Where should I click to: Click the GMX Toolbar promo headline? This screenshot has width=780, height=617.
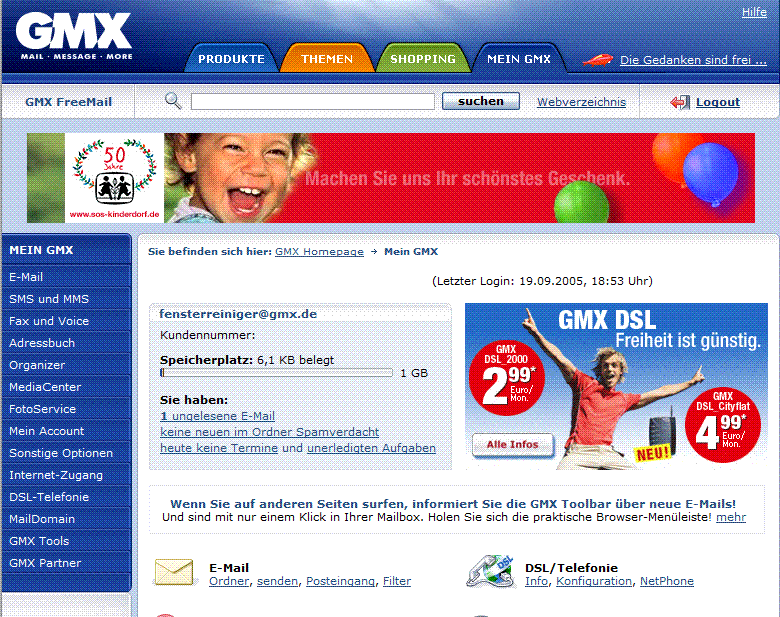(453, 504)
